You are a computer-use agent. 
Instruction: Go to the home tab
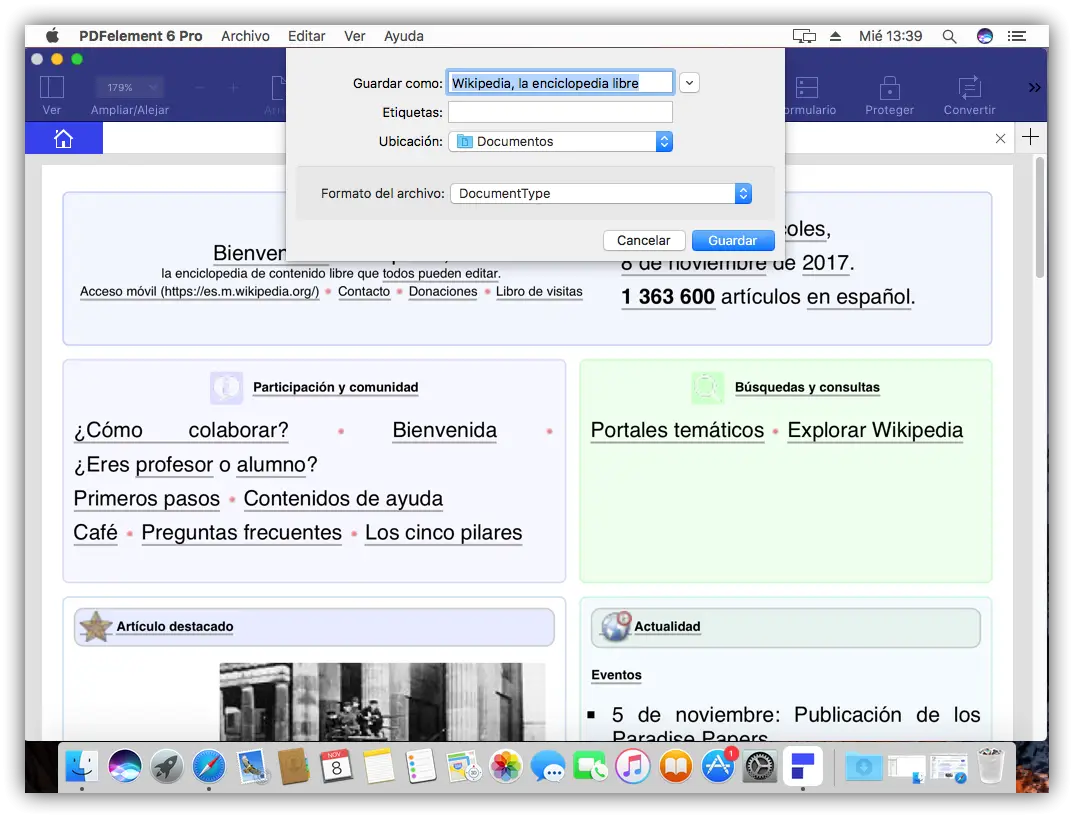tap(64, 138)
